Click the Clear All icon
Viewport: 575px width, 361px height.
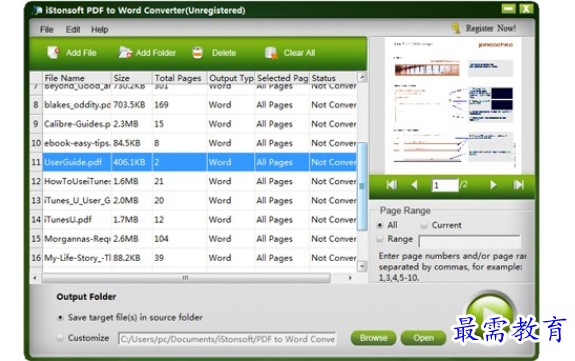(x=271, y=53)
